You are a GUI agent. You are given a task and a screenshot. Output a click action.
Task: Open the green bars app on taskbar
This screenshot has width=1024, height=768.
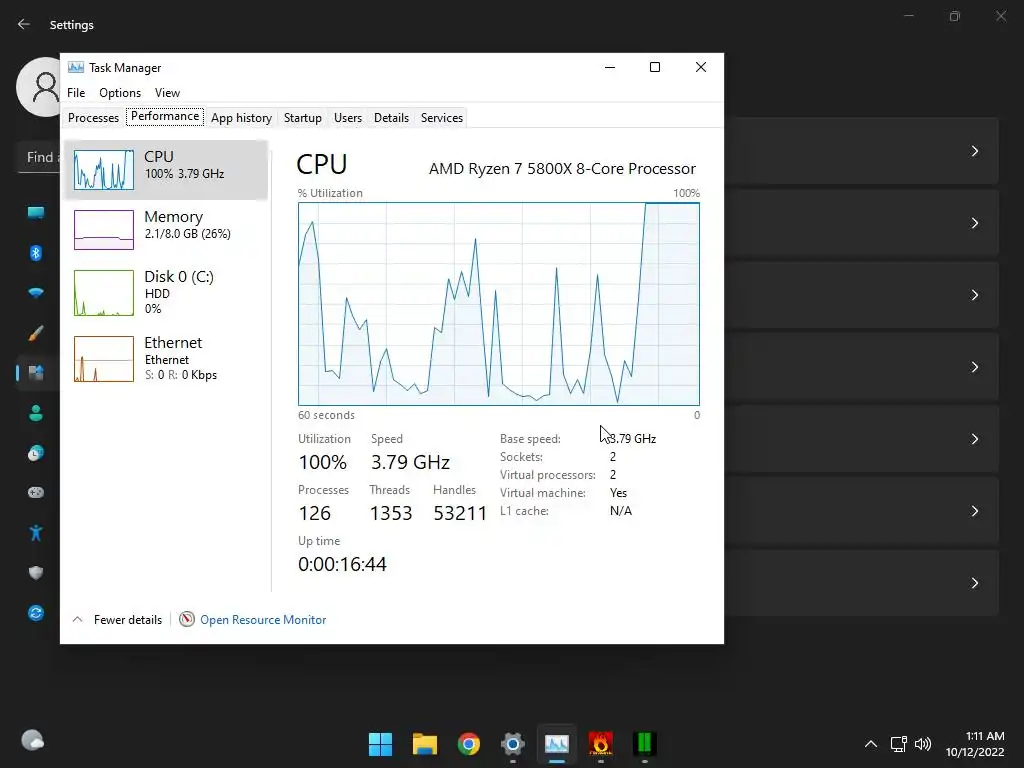point(645,744)
